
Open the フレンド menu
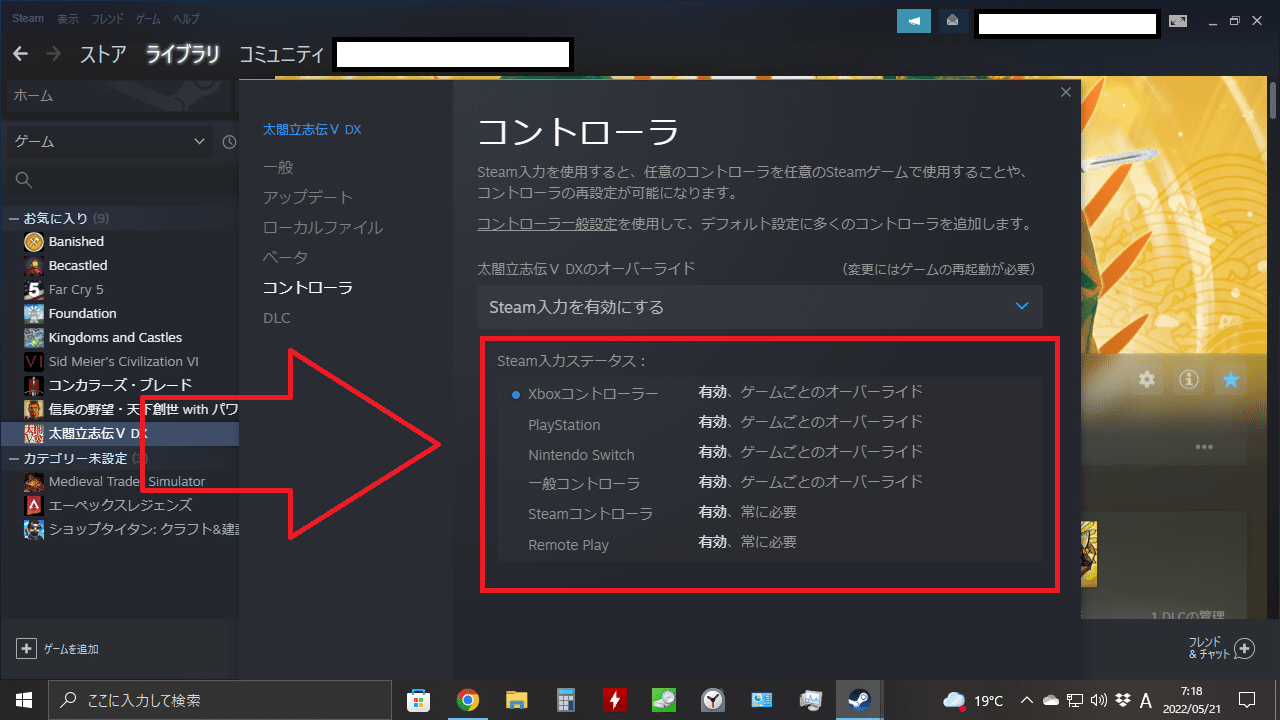[x=108, y=18]
